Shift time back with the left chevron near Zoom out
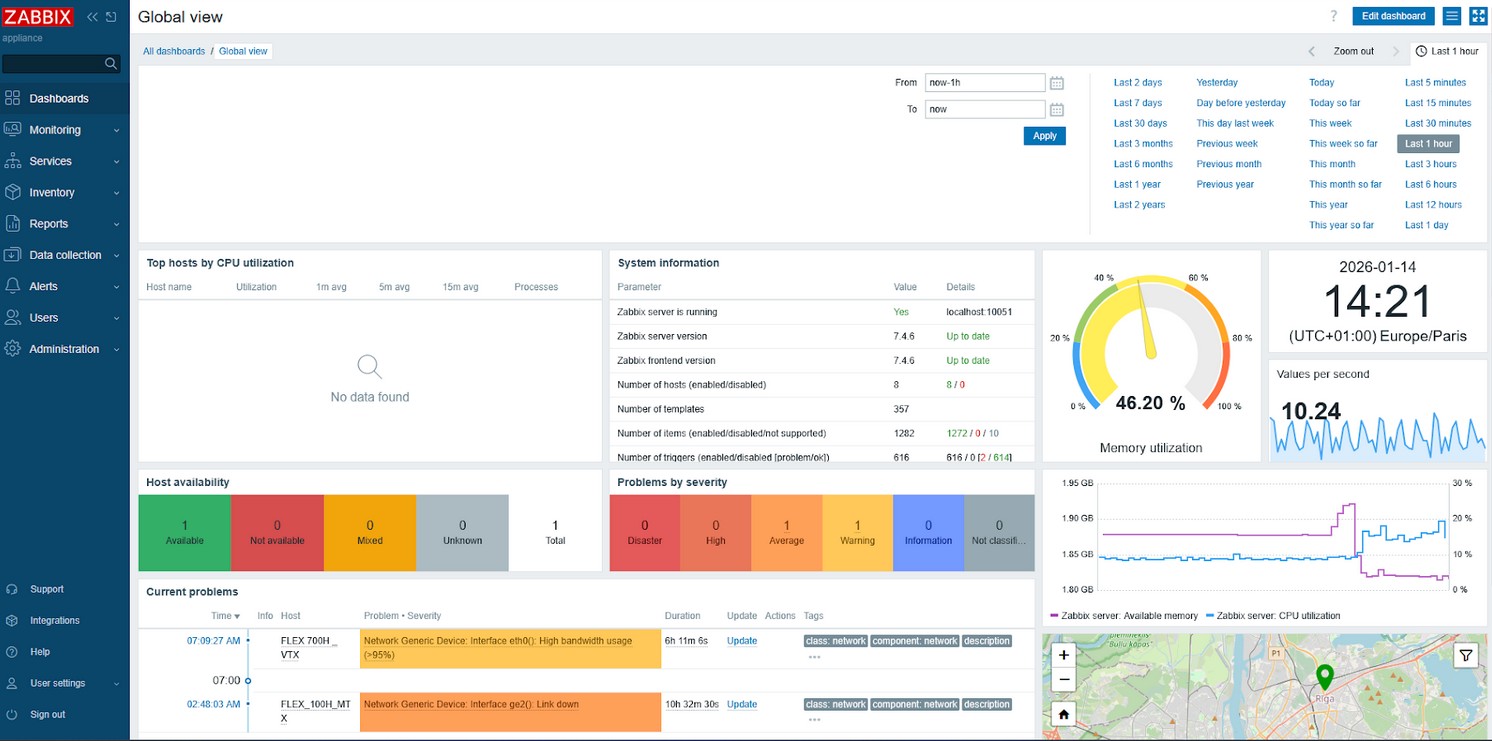The image size is (1492, 741). (1311, 51)
